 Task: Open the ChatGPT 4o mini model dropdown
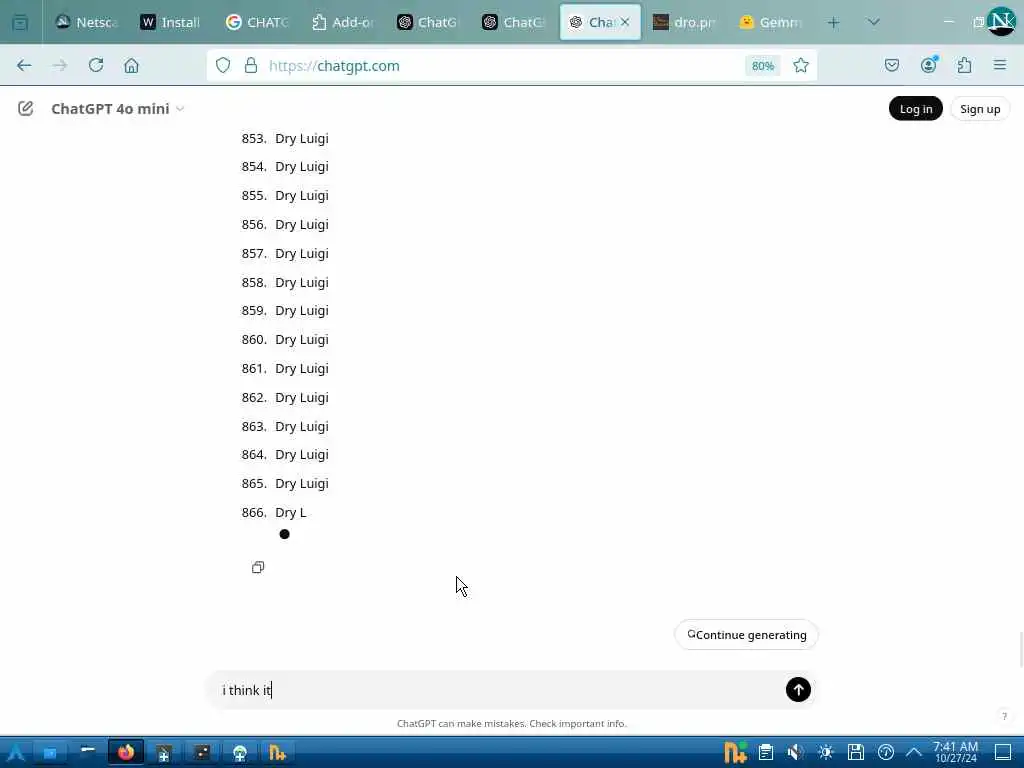(x=118, y=108)
